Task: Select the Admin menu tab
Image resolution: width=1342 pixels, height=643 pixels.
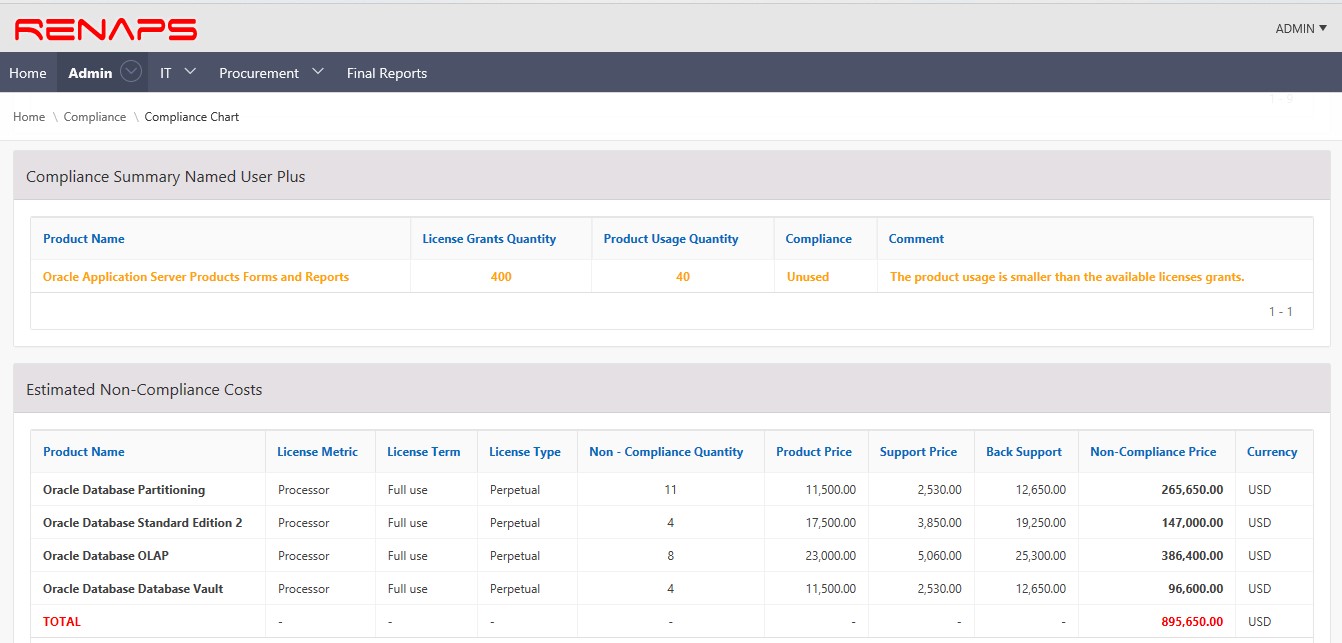Action: point(90,73)
